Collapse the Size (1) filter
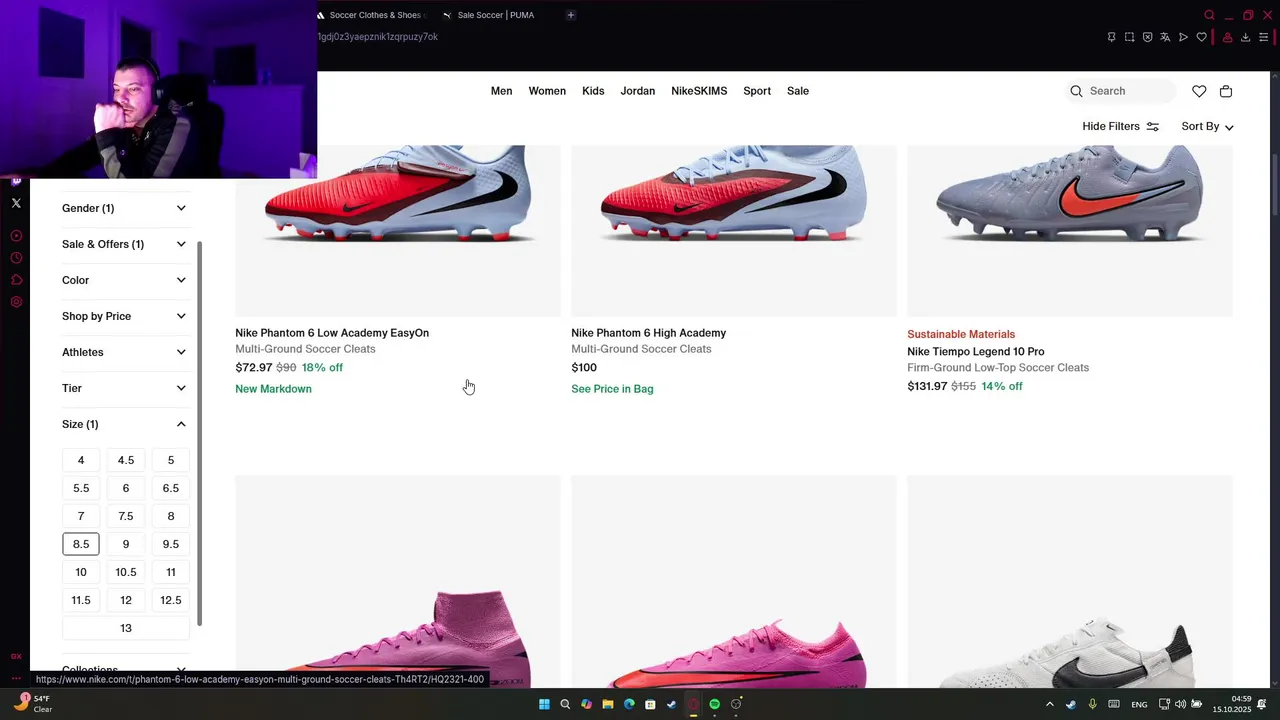Screen dimensions: 1280x720 124,424
